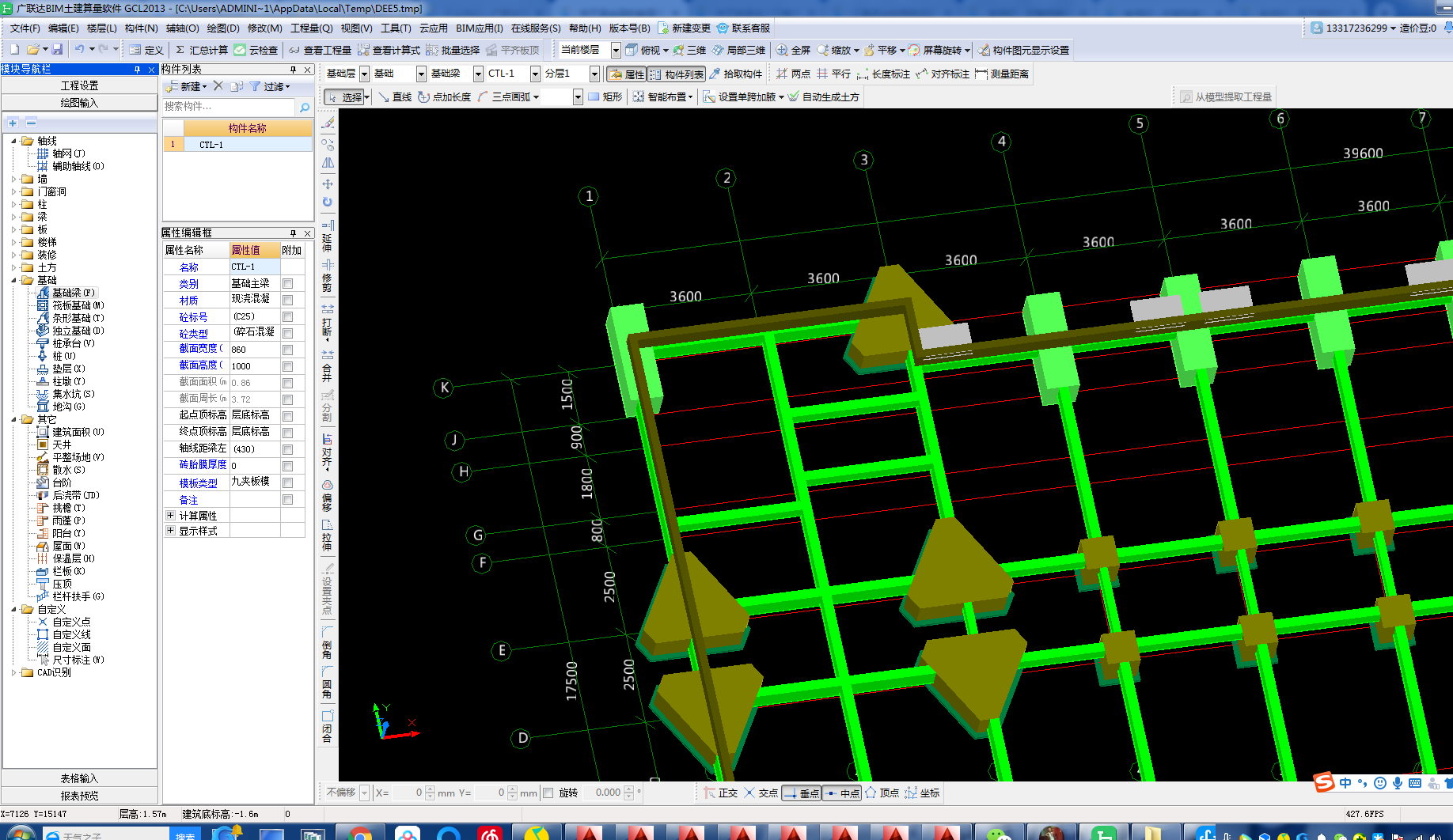Click the save disk icon
The image size is (1453, 840).
[57, 50]
